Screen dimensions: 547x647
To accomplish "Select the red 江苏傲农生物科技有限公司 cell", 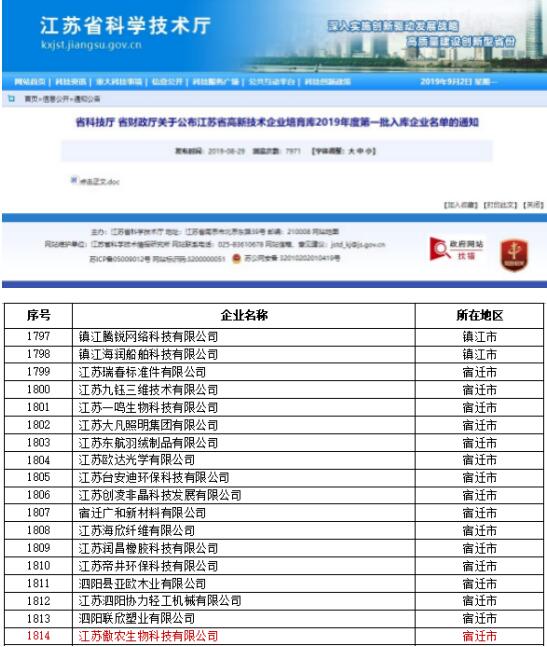I will click(x=244, y=636).
